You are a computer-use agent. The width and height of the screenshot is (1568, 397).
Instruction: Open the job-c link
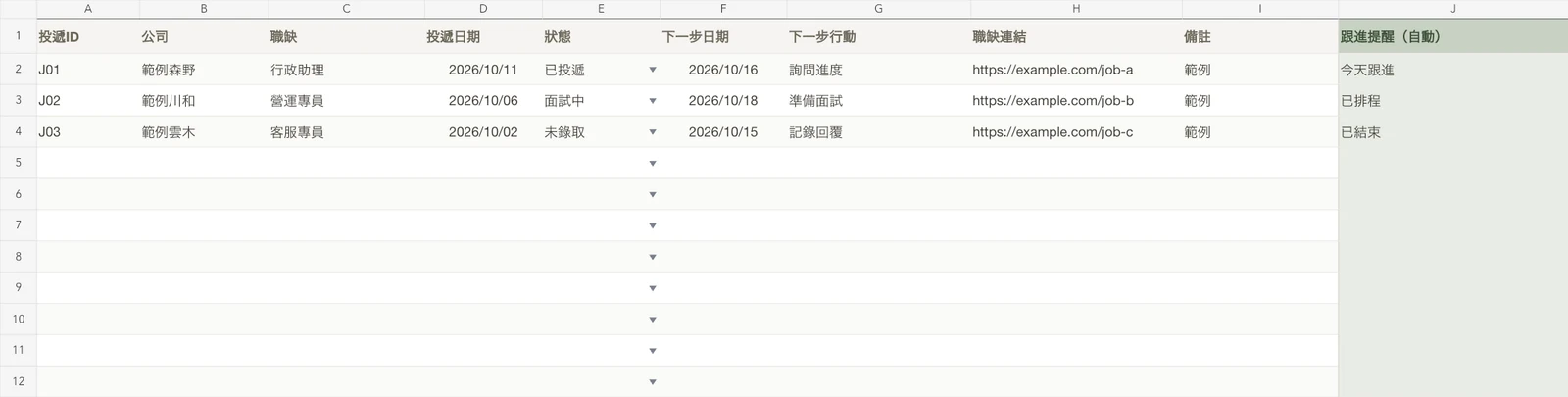click(1053, 132)
